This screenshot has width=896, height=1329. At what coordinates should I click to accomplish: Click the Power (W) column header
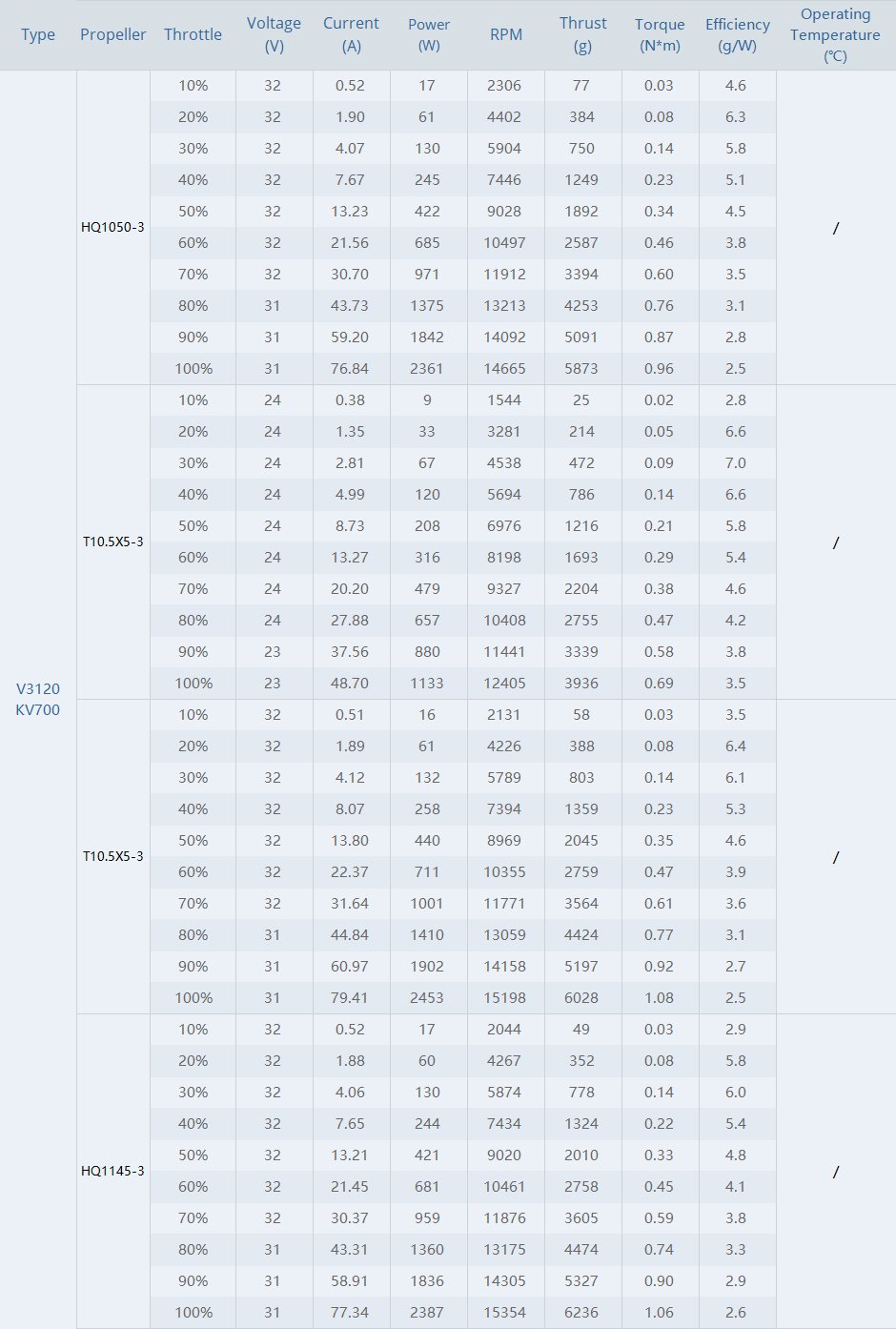pyautogui.click(x=429, y=34)
